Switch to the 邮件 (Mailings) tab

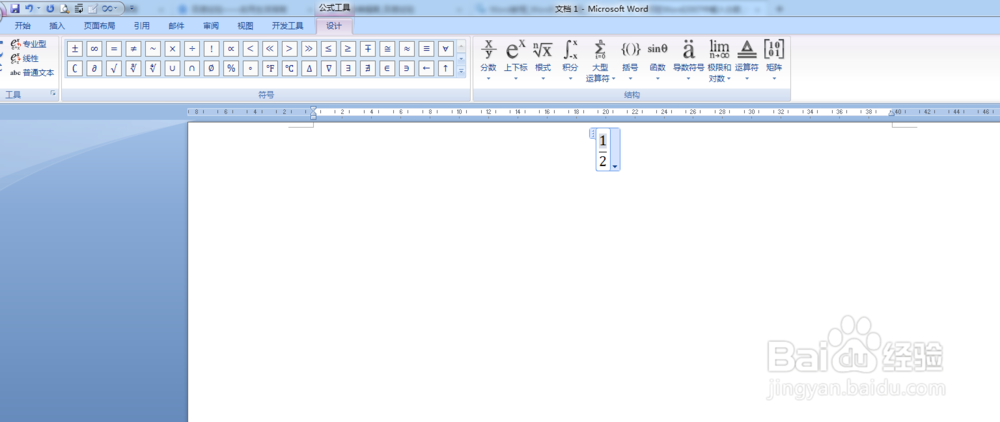pyautogui.click(x=177, y=26)
